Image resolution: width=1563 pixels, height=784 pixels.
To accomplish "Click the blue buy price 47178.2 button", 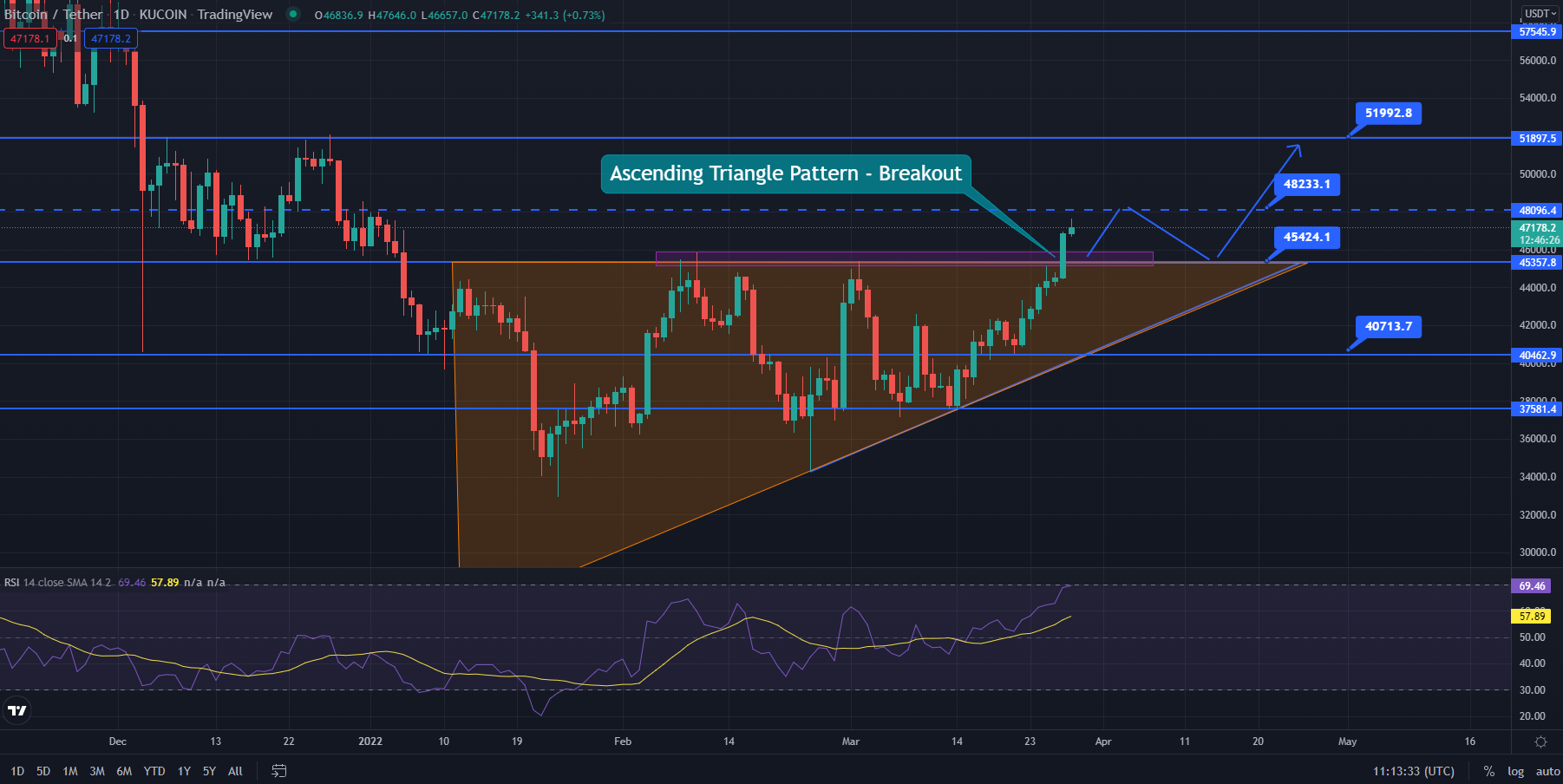I will click(111, 38).
